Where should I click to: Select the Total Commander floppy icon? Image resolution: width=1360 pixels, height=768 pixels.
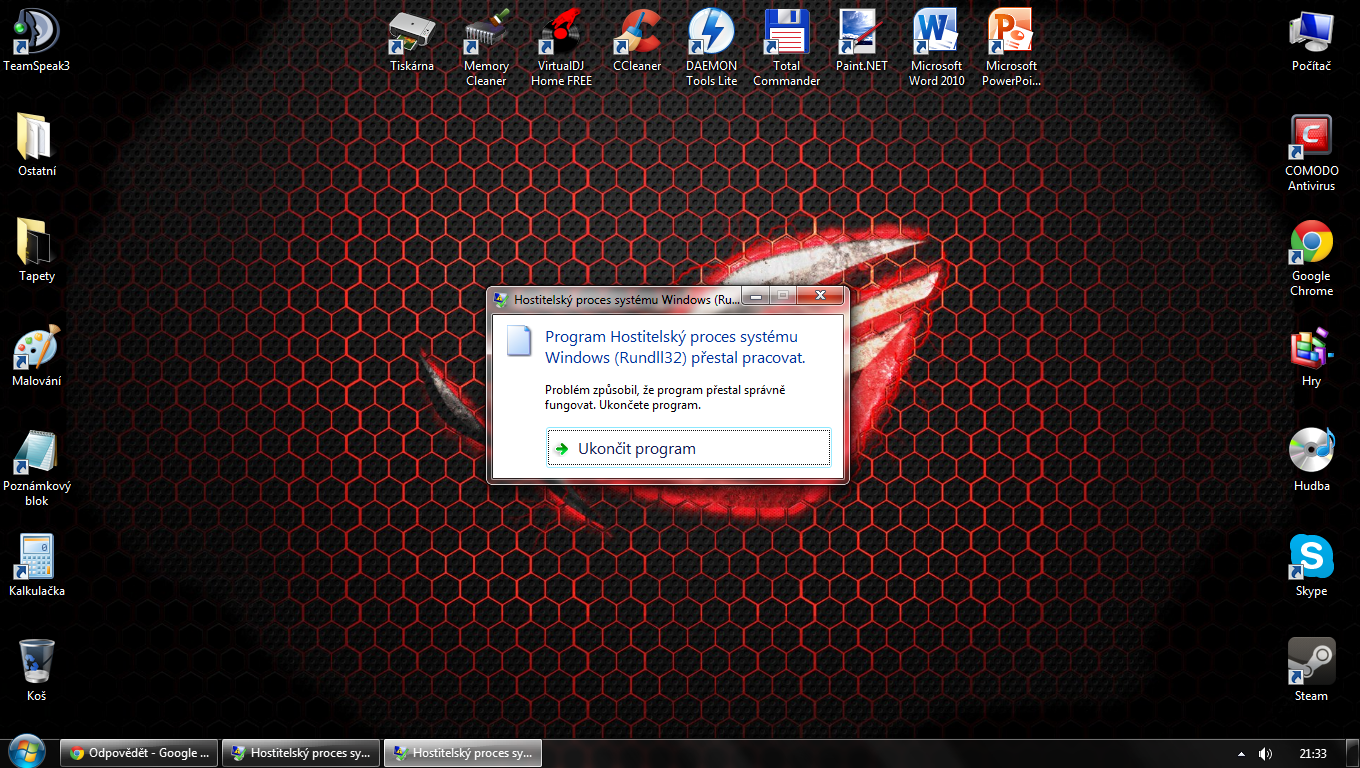click(x=786, y=47)
